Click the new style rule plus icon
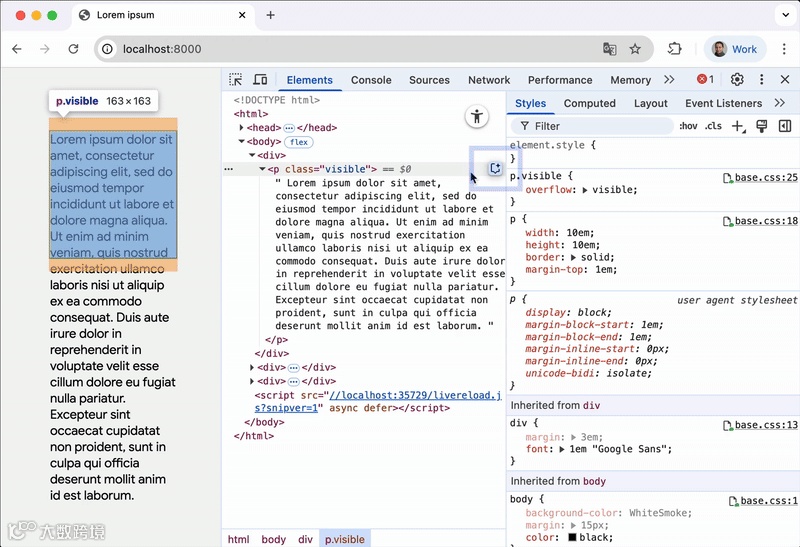 point(738,126)
